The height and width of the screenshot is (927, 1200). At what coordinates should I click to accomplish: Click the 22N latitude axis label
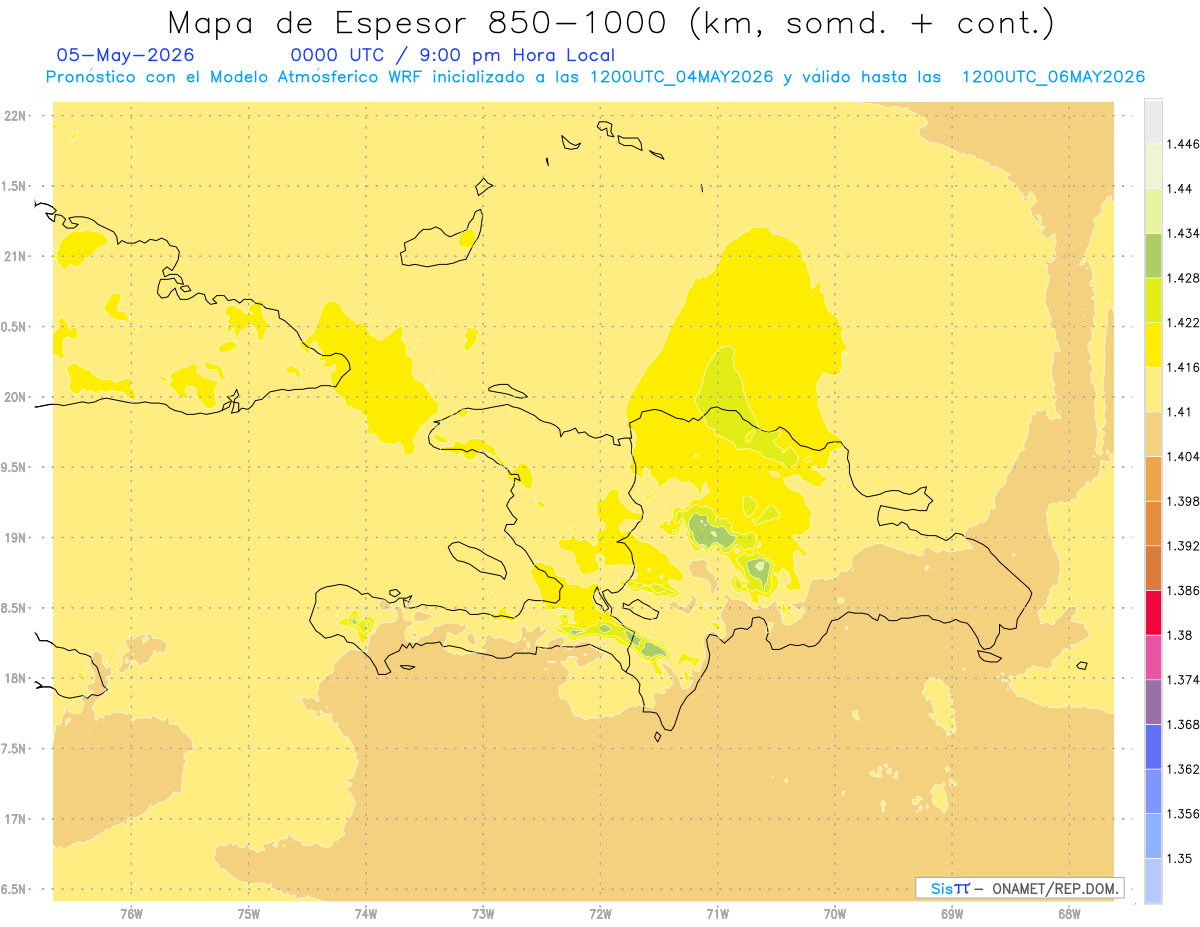pyautogui.click(x=16, y=116)
